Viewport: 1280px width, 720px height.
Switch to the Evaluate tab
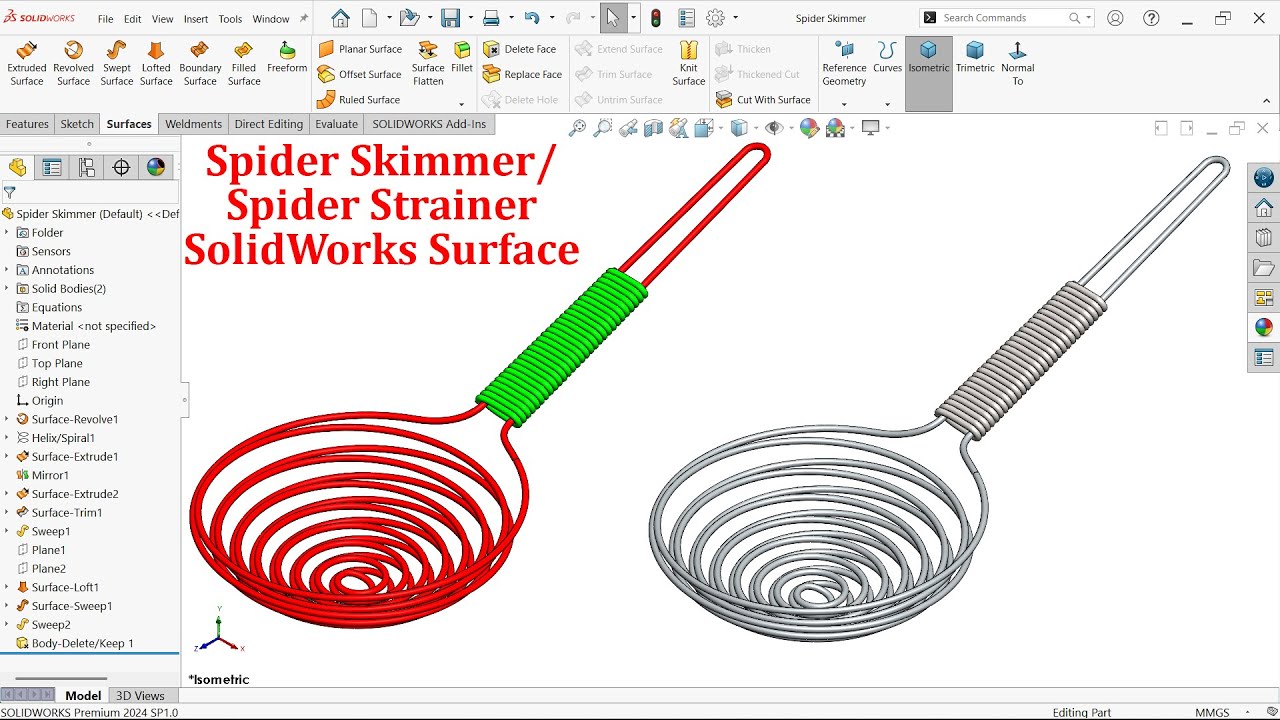(336, 124)
